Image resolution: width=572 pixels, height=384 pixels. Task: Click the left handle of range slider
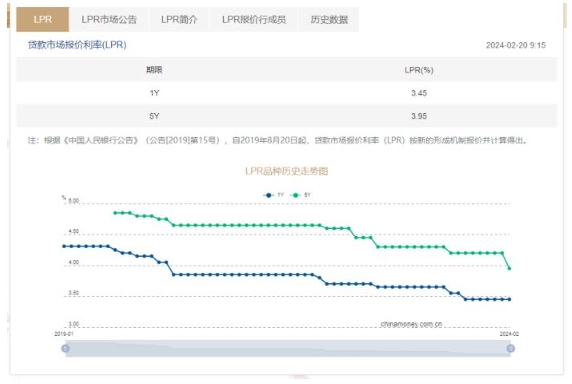[x=65, y=348]
